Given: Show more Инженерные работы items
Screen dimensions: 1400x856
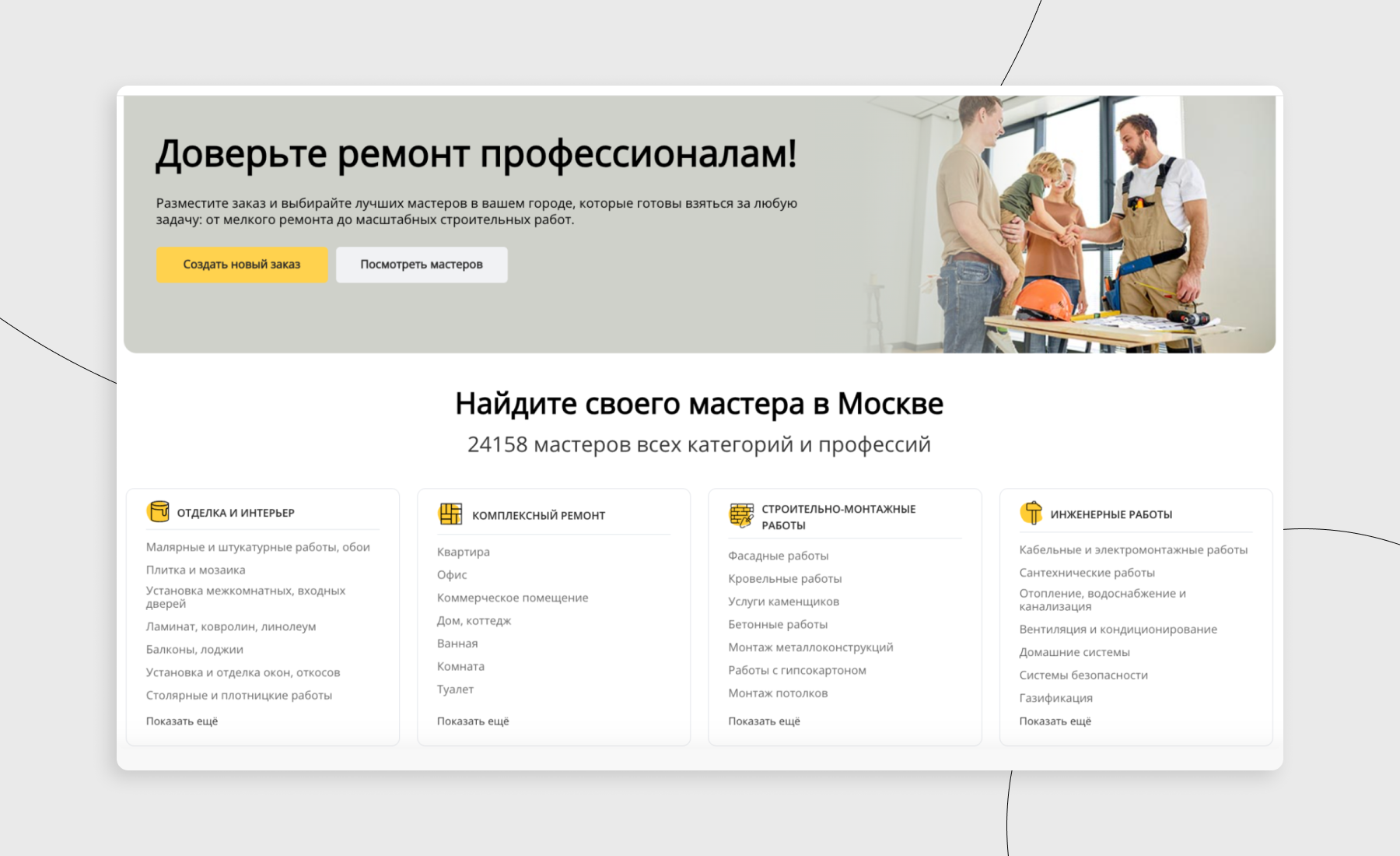Looking at the screenshot, I should coord(1055,721).
